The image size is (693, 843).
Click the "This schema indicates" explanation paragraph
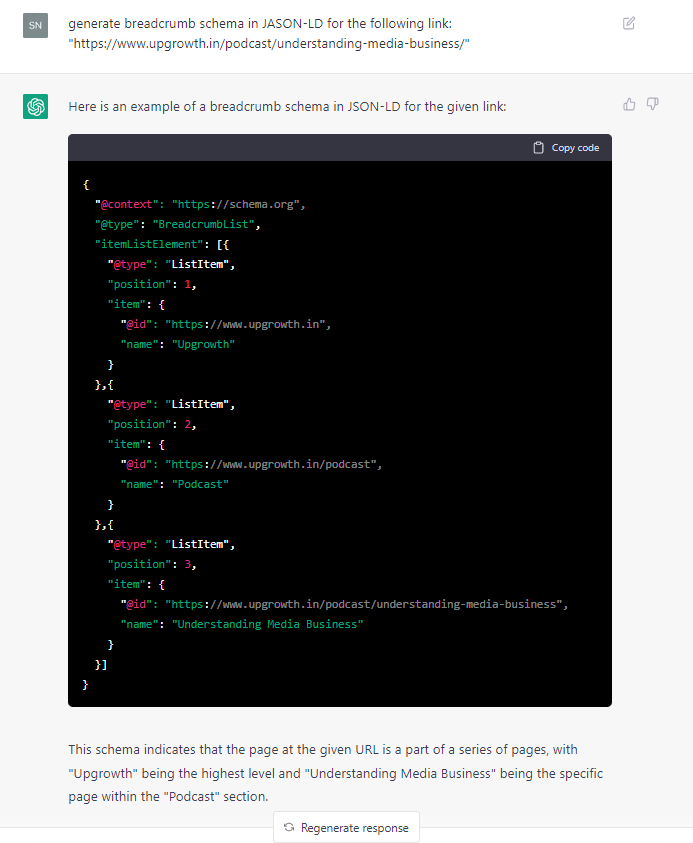click(335, 773)
